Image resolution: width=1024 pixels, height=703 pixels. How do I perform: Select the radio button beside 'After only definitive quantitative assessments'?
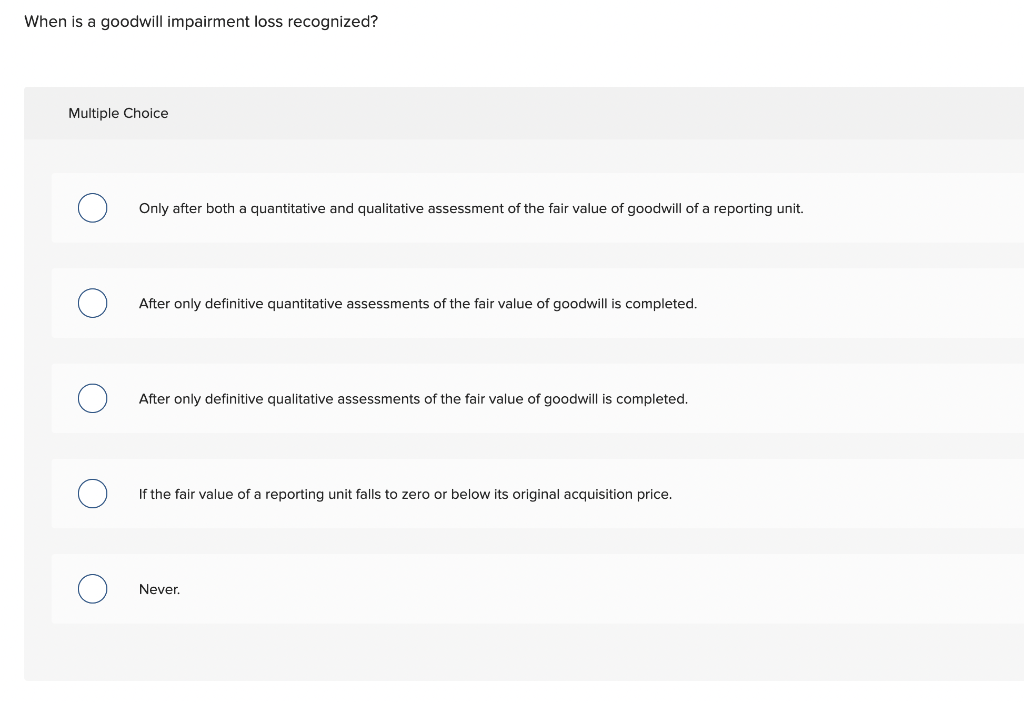(x=92, y=303)
